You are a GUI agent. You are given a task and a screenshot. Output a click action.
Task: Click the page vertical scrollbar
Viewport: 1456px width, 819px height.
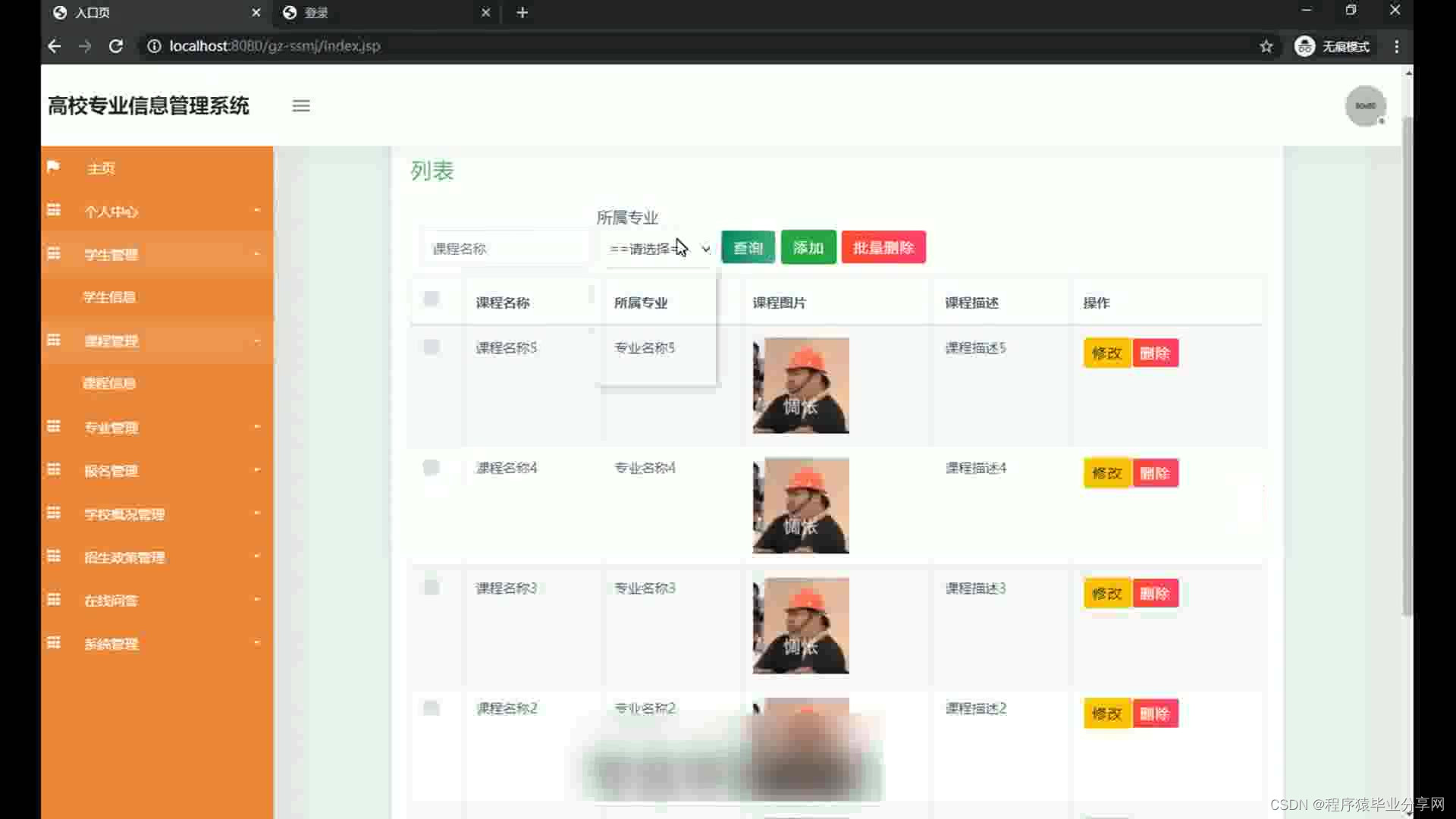(1407, 364)
